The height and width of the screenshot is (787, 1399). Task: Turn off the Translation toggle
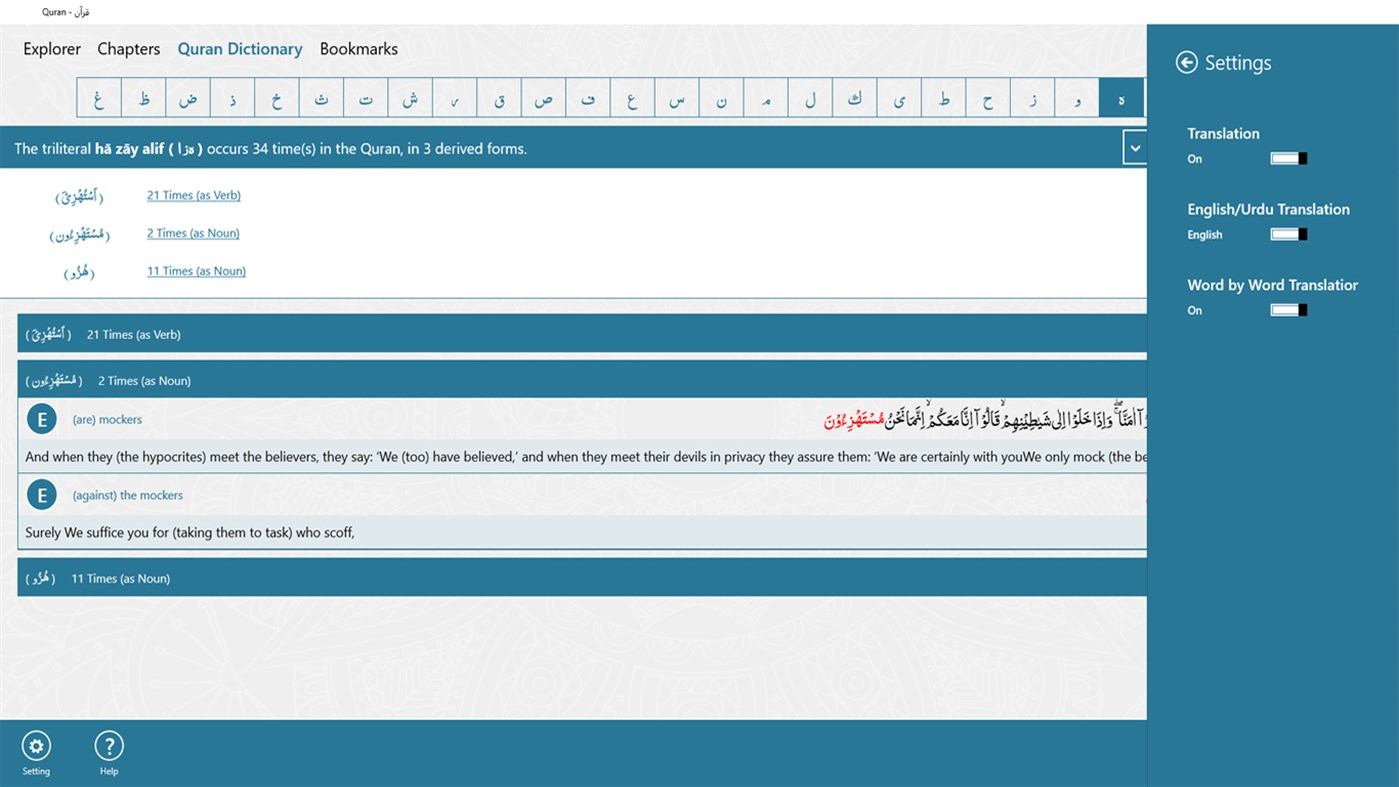pyautogui.click(x=1288, y=157)
